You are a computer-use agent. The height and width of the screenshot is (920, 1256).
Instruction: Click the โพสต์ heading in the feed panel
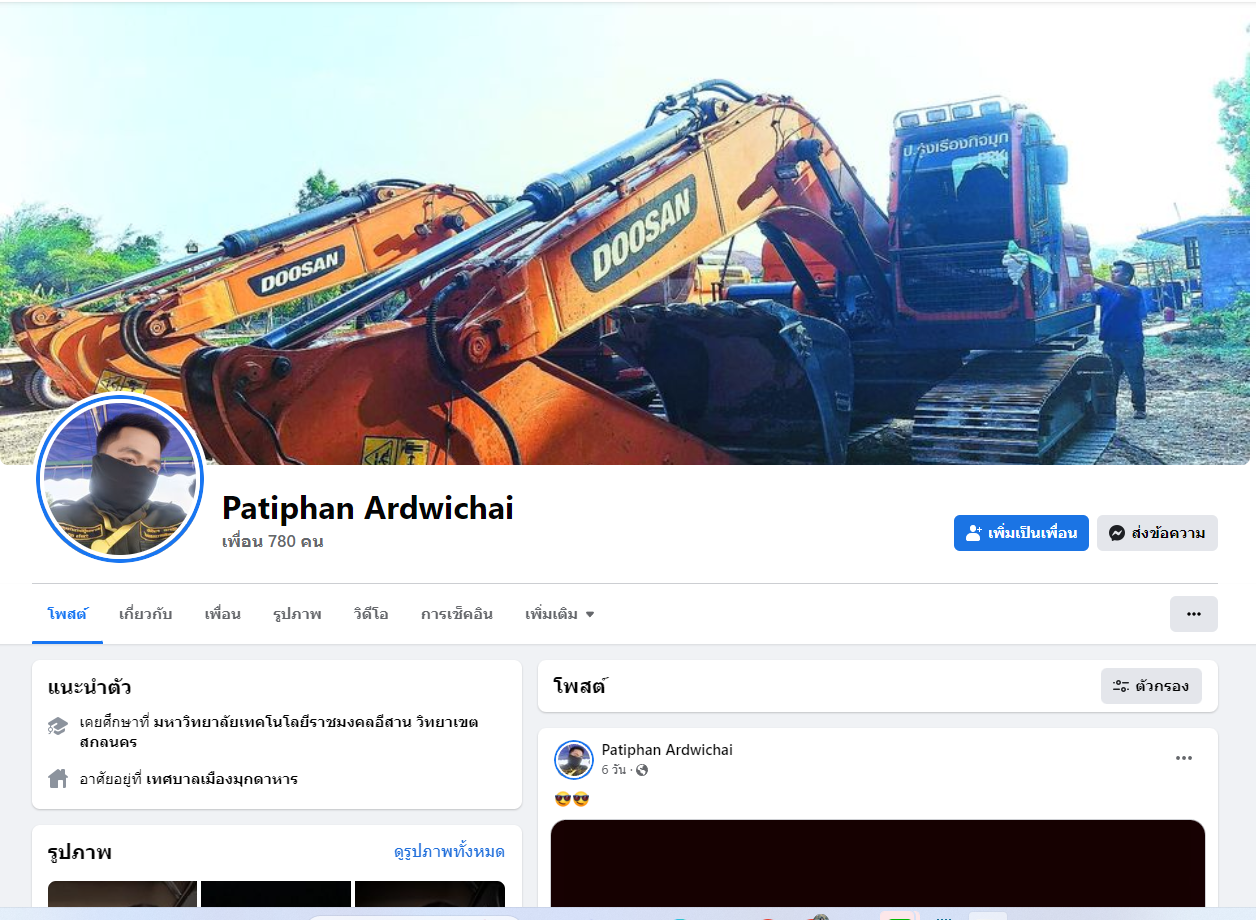[x=580, y=686]
